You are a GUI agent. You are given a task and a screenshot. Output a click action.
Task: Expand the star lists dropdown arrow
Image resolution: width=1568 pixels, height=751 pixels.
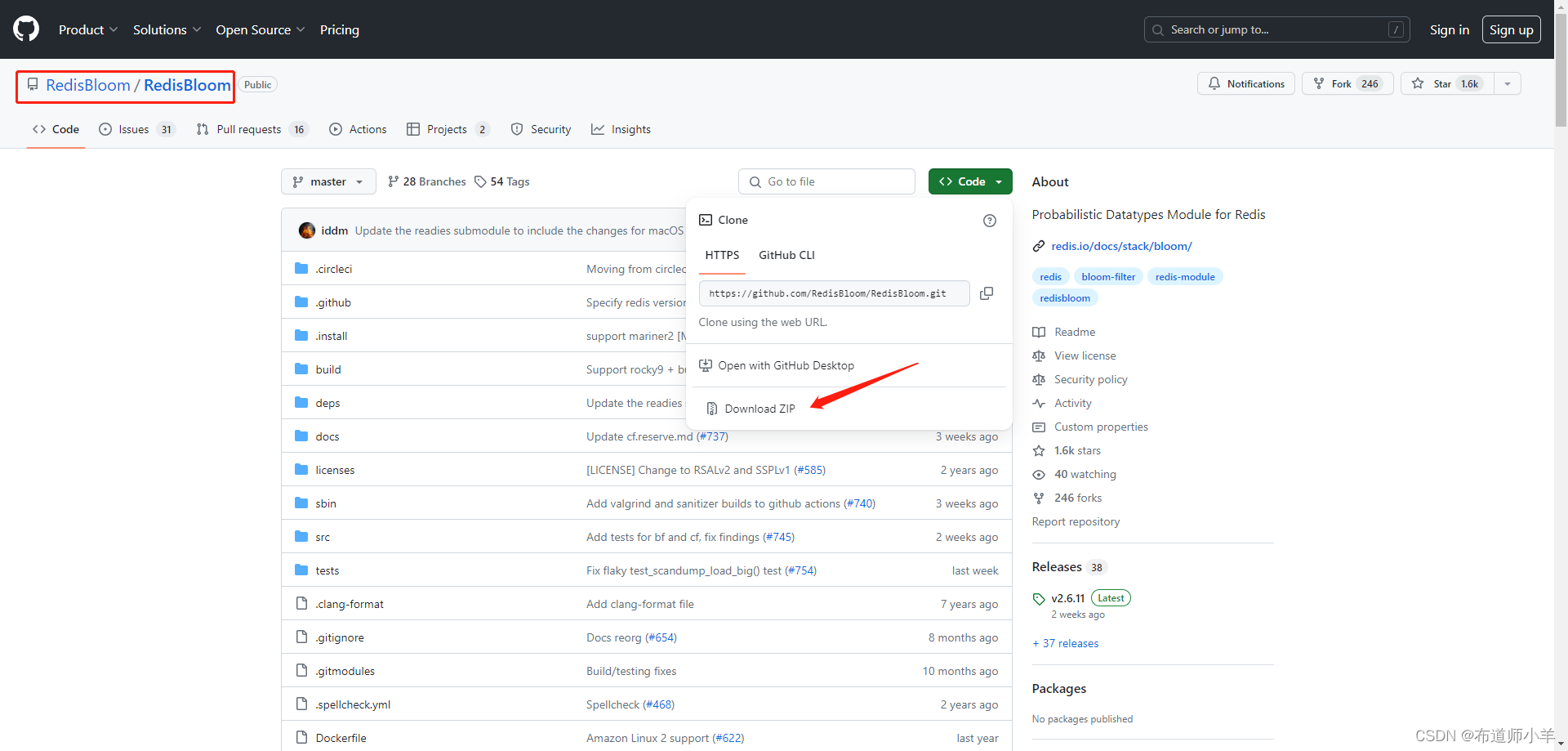tap(1508, 84)
